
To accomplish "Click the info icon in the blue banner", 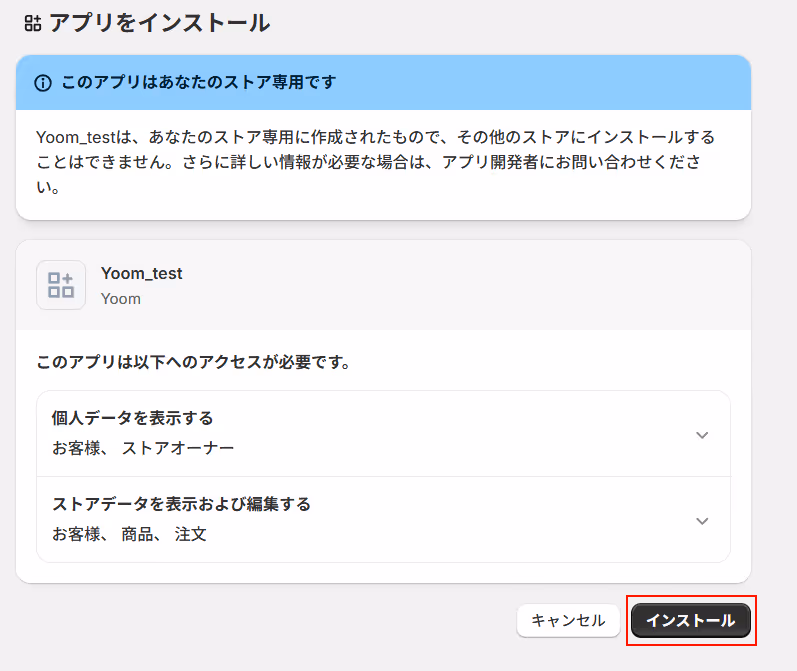I will coord(43,83).
